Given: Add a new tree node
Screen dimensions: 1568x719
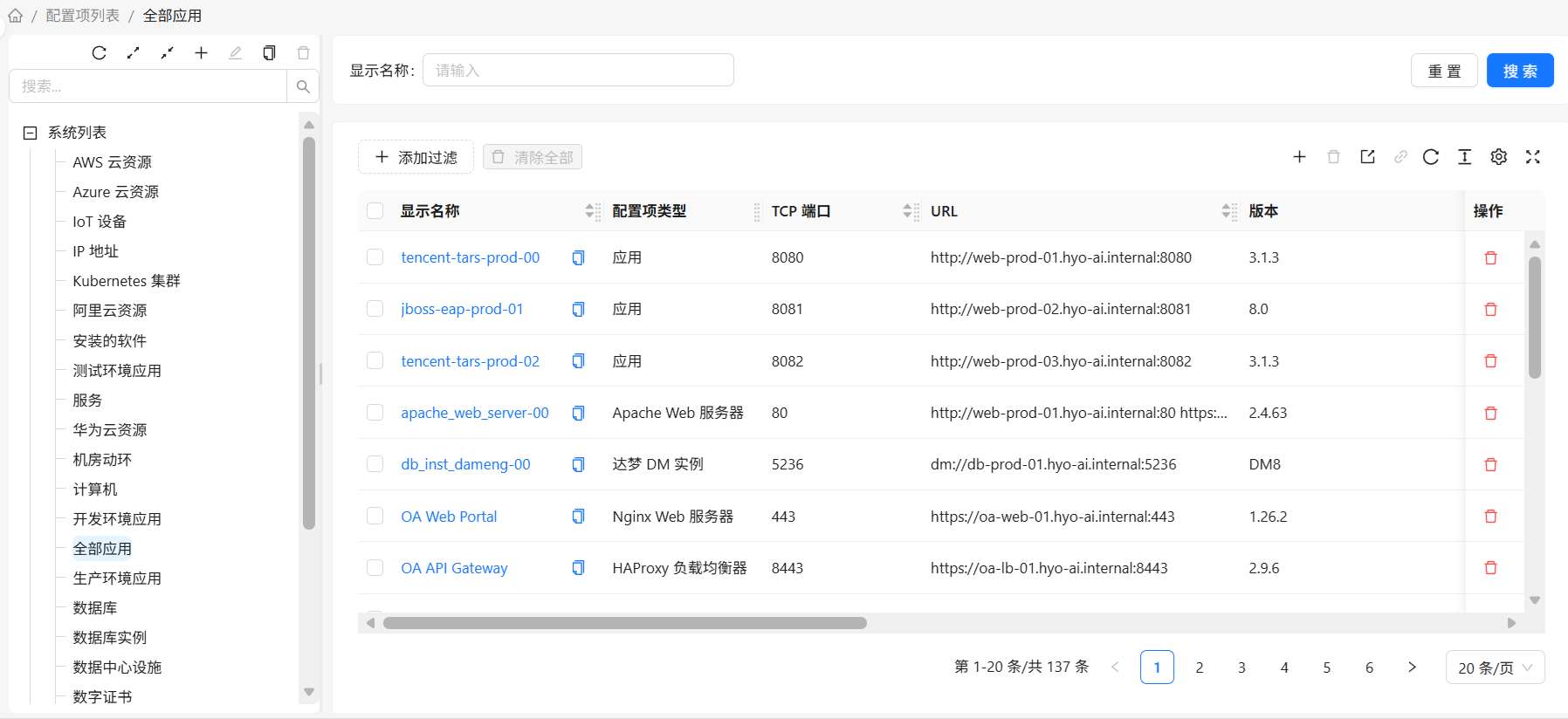Looking at the screenshot, I should 201,53.
